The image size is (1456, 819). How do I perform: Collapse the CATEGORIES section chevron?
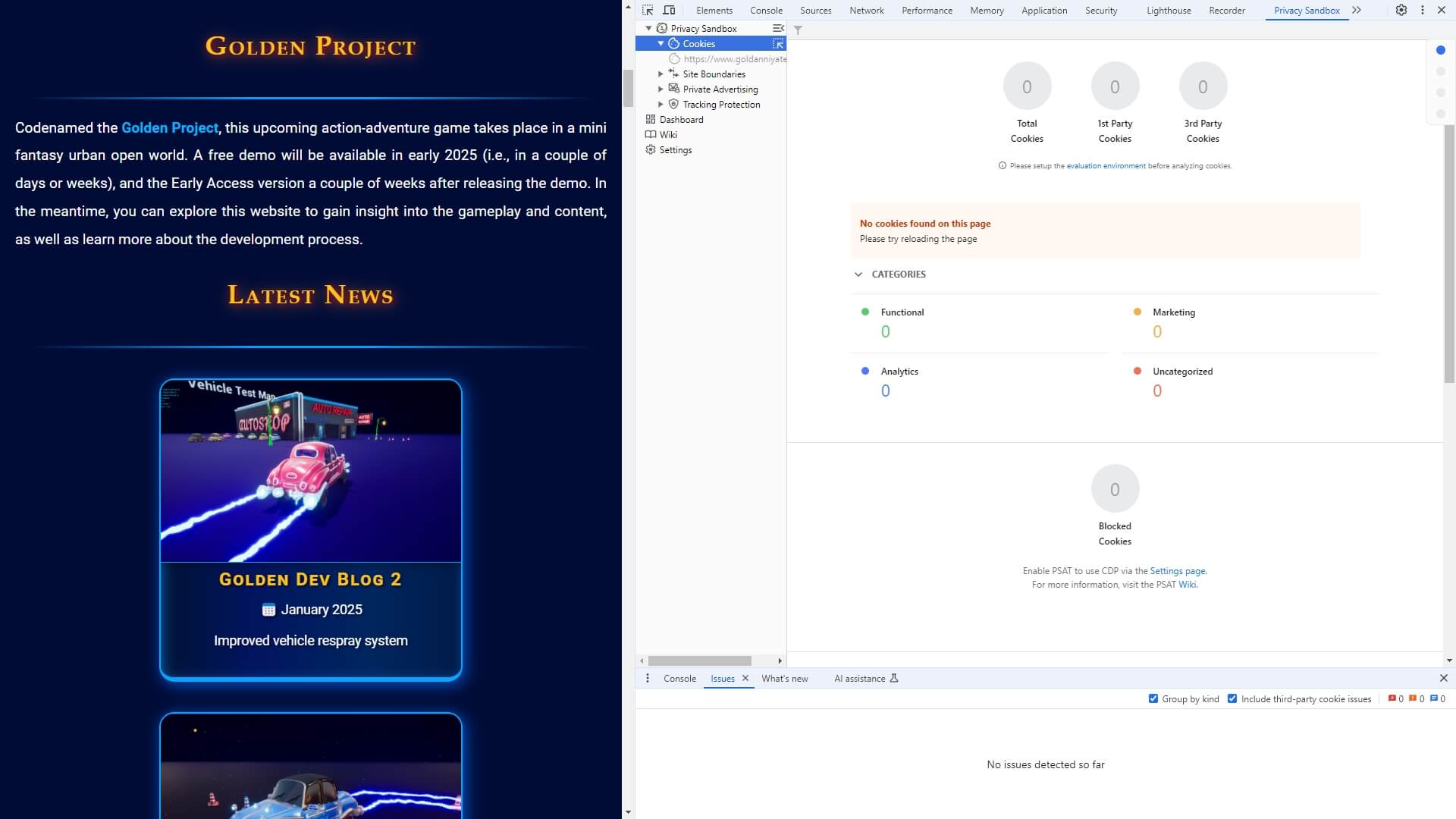point(858,274)
